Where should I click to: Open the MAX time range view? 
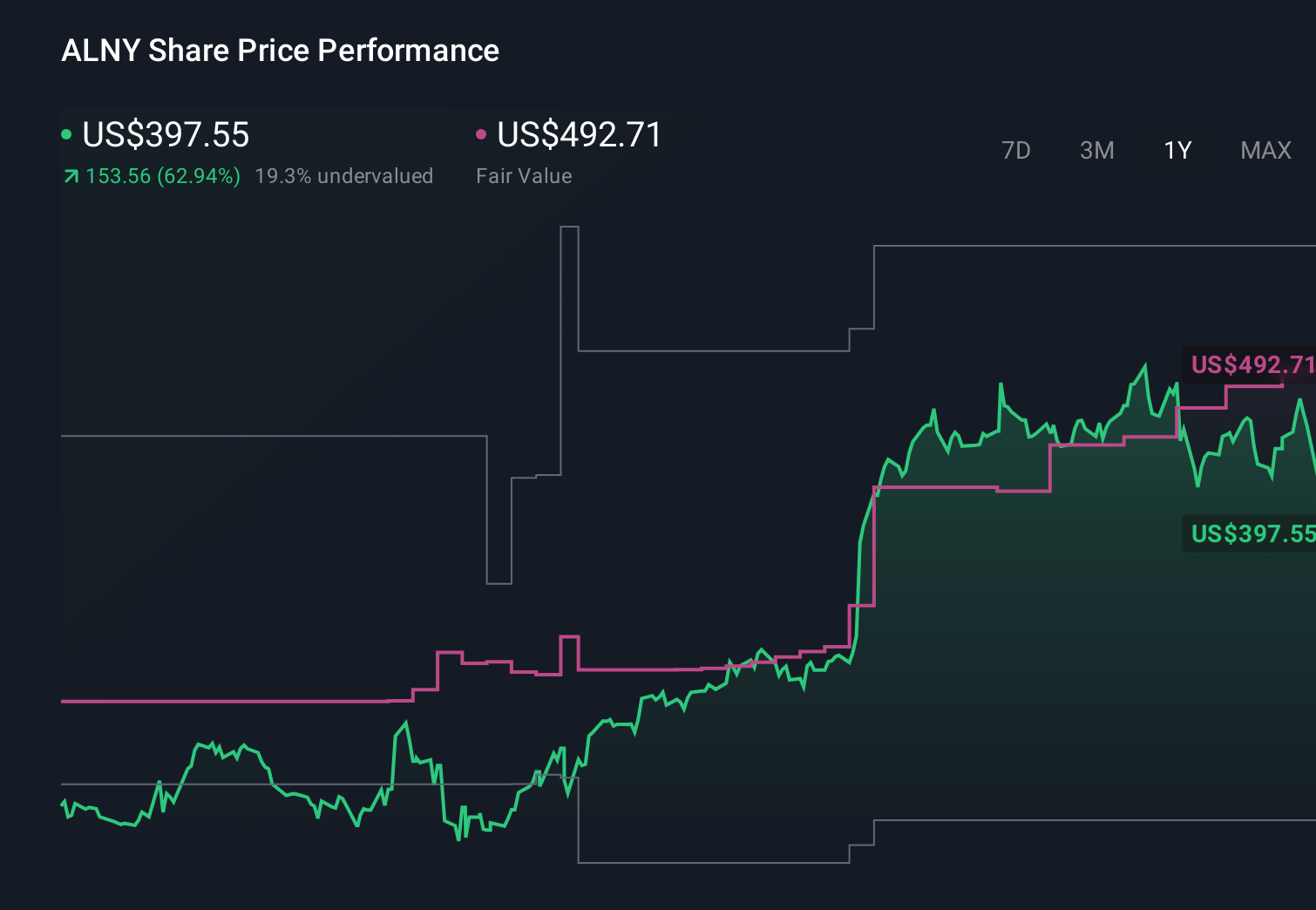(x=1265, y=150)
